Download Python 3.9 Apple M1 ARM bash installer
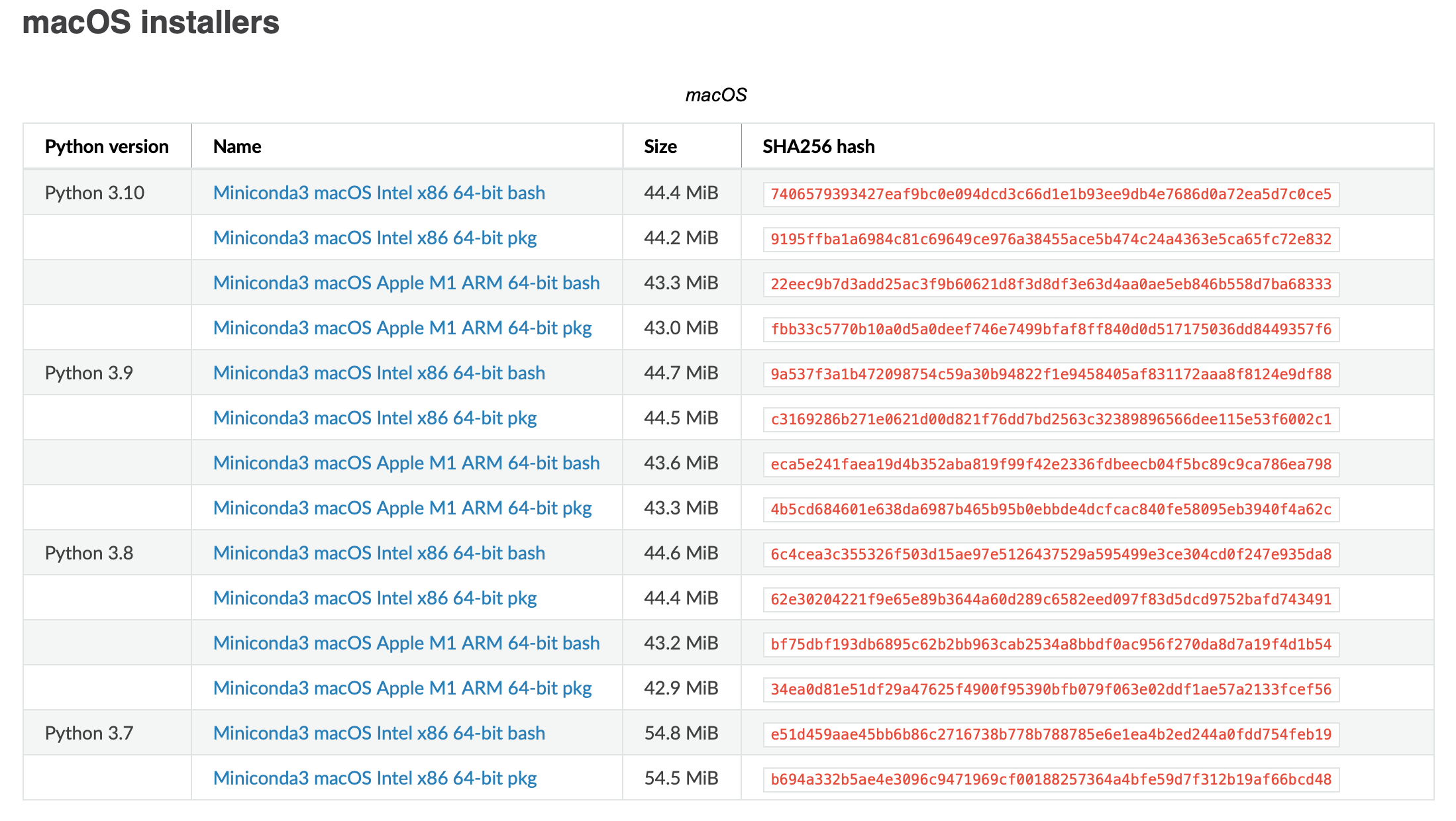The width and height of the screenshot is (1456, 821). [x=407, y=463]
